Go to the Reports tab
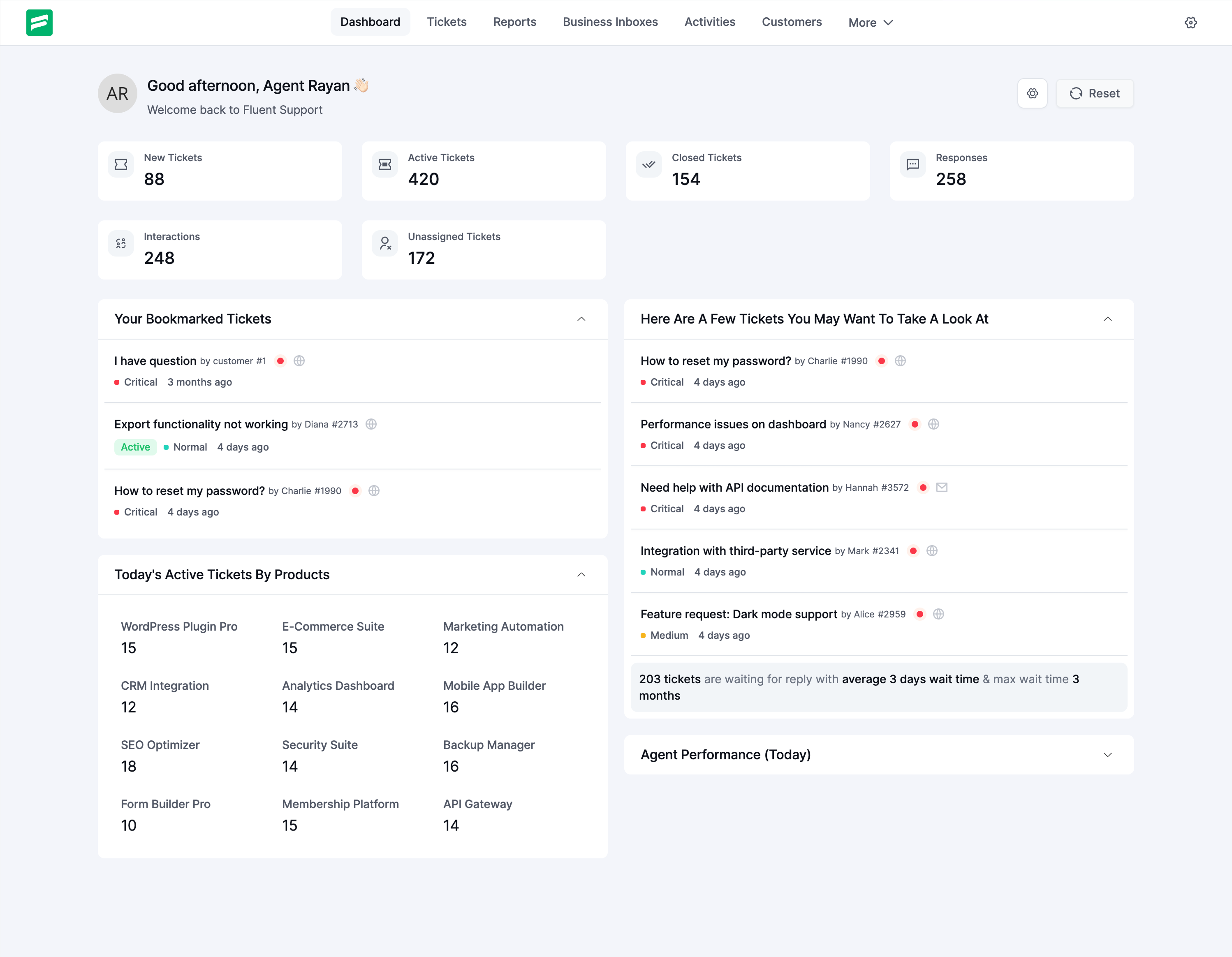1232x957 pixels. 514,22
